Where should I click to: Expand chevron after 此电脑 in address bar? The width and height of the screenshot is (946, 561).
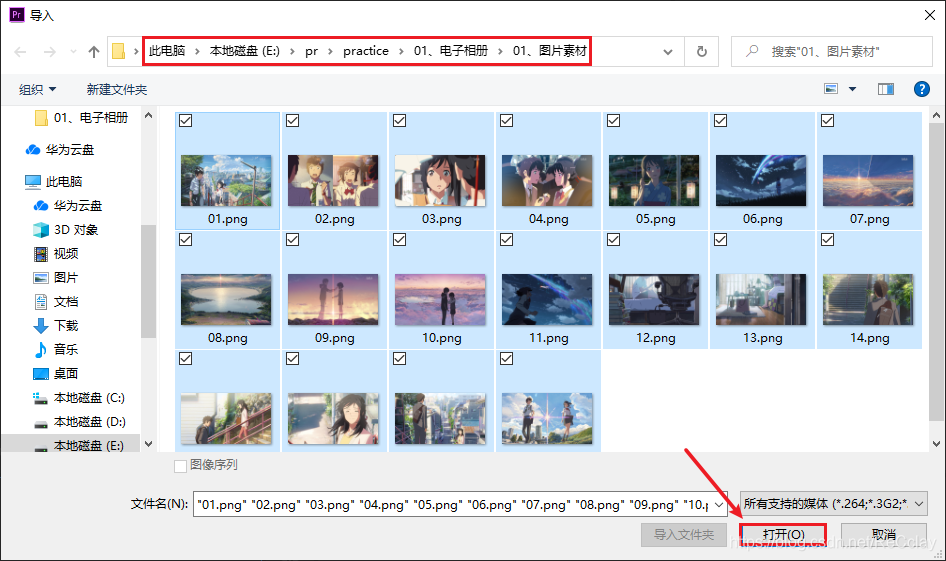pos(197,51)
